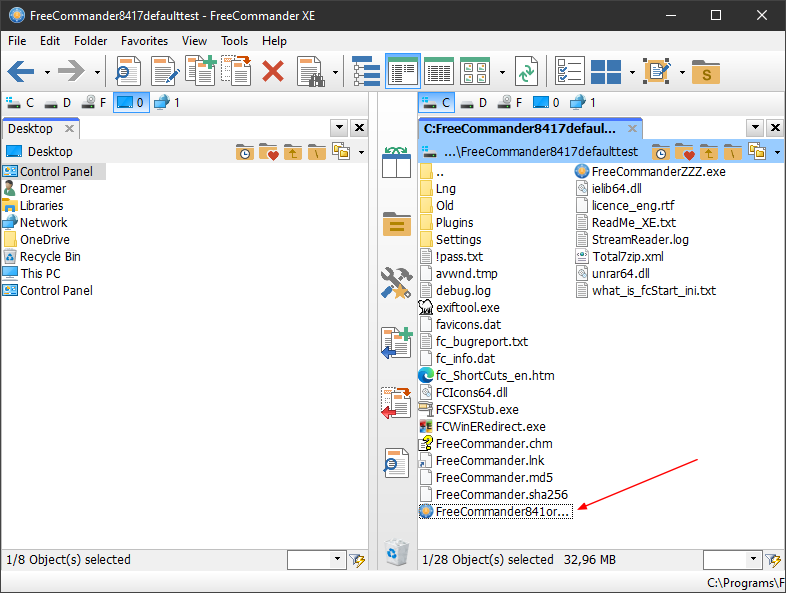Viewport: 786px width, 593px height.
Task: Switch to the Desktop tab
Action: pyautogui.click(x=31, y=129)
